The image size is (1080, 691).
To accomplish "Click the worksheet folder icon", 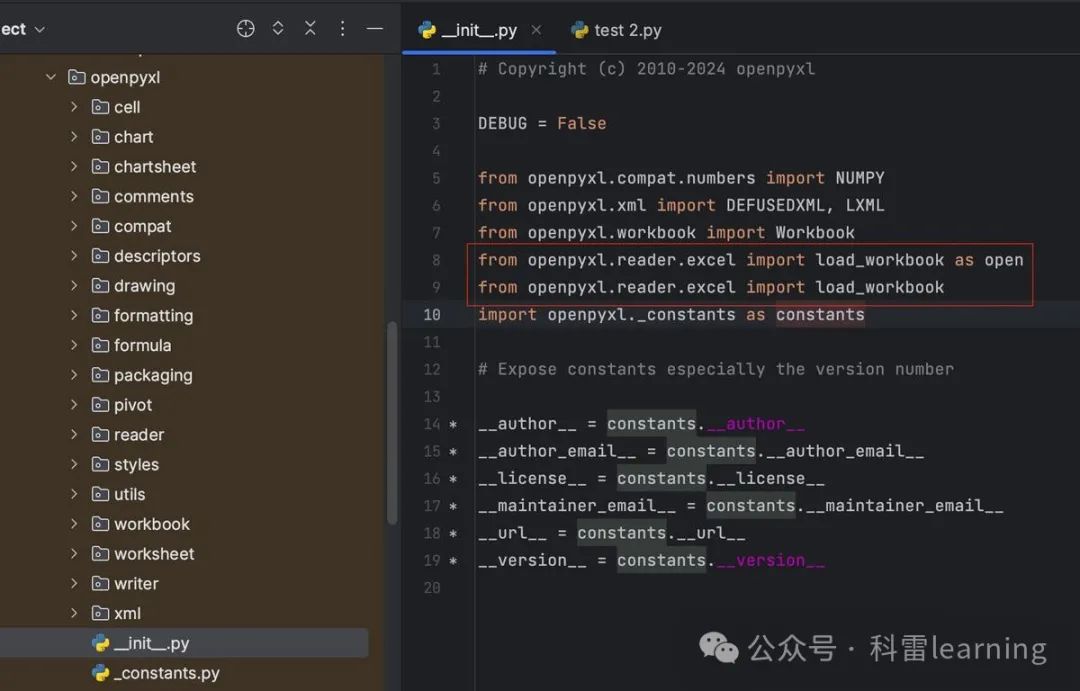I will pos(100,553).
